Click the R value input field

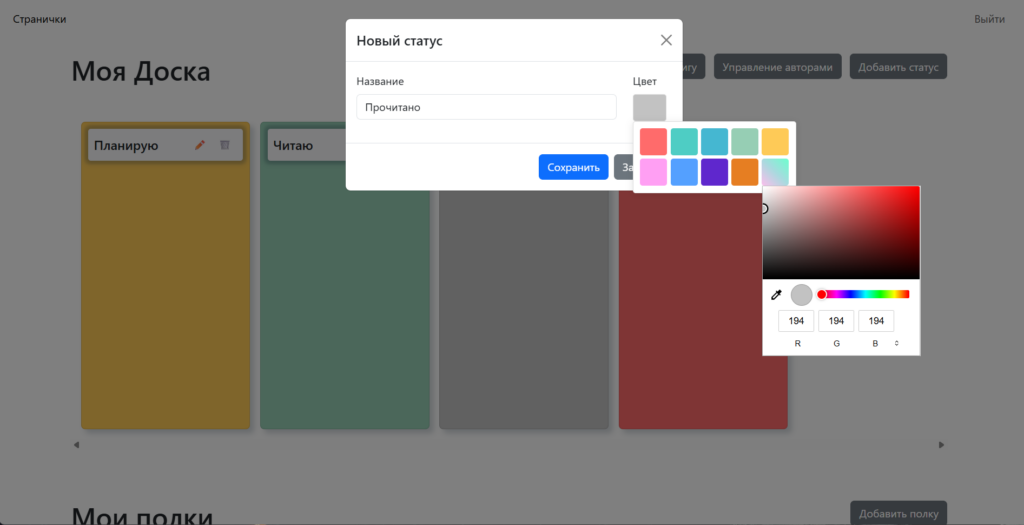pyautogui.click(x=796, y=321)
